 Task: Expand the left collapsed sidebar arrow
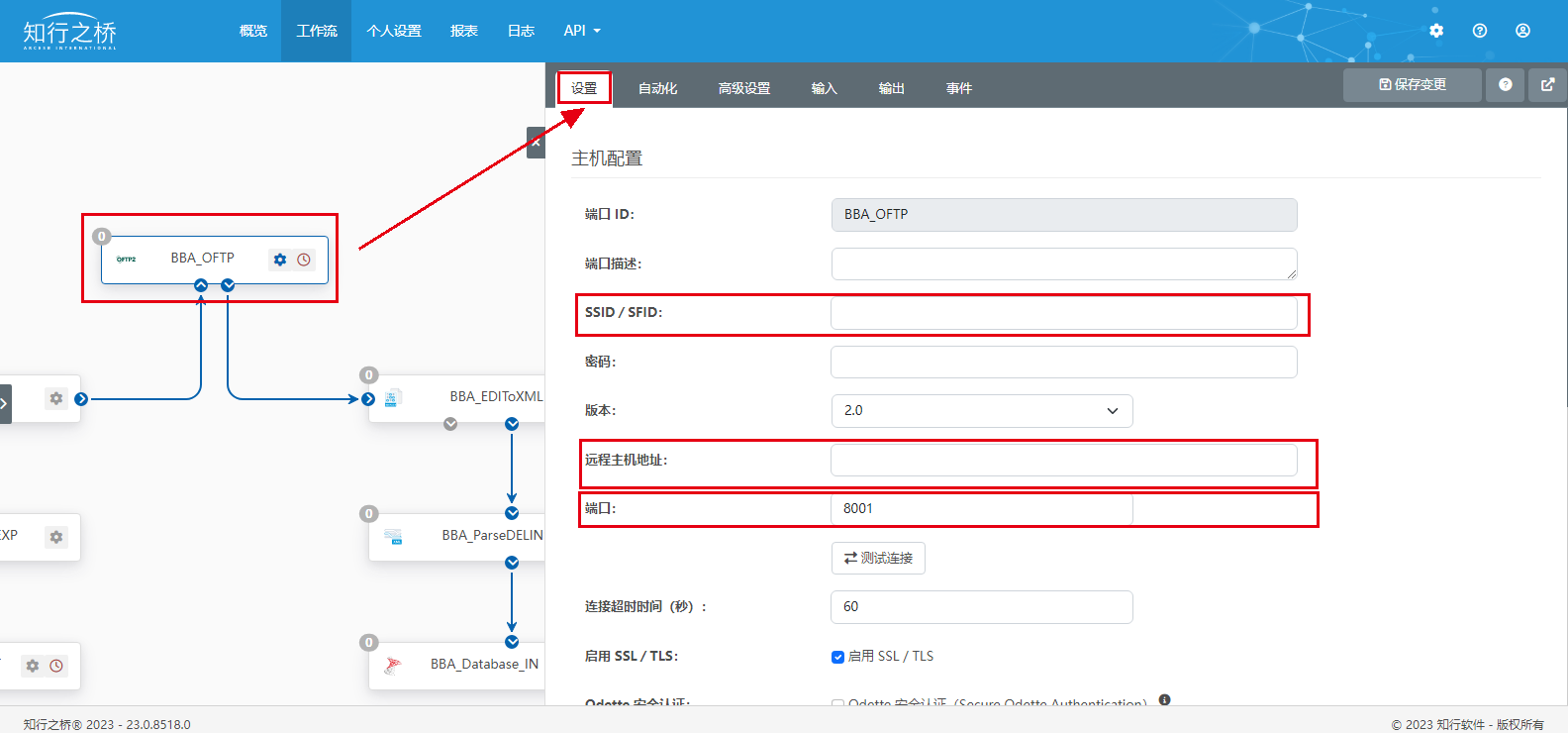tap(5, 403)
